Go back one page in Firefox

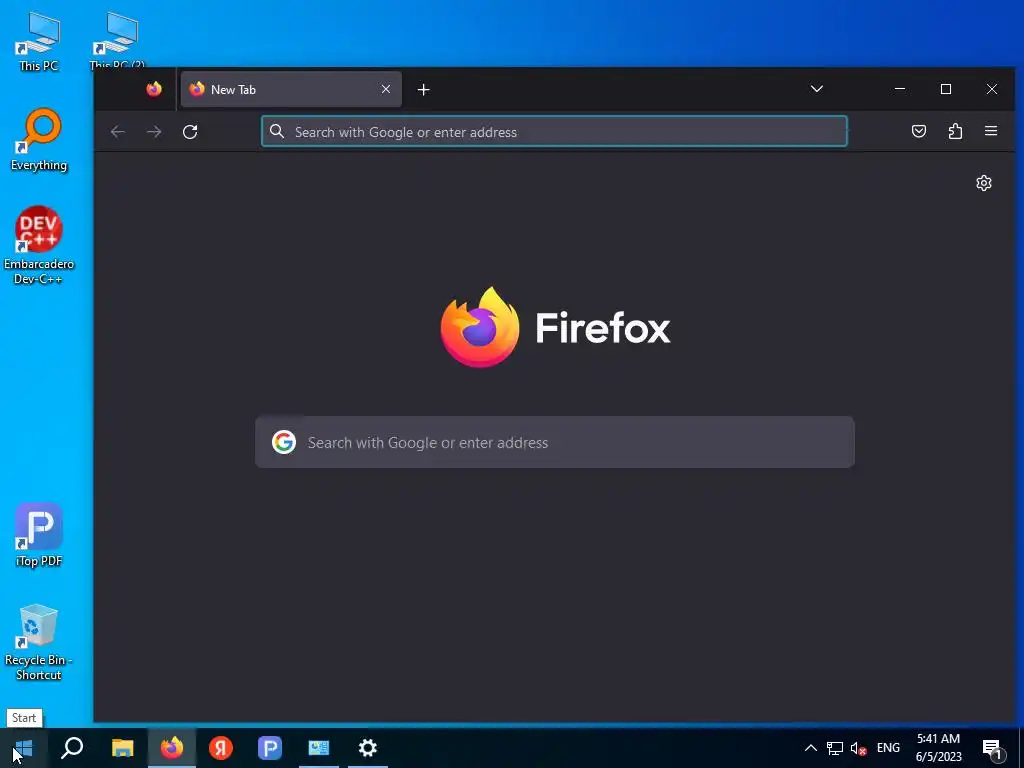(118, 132)
